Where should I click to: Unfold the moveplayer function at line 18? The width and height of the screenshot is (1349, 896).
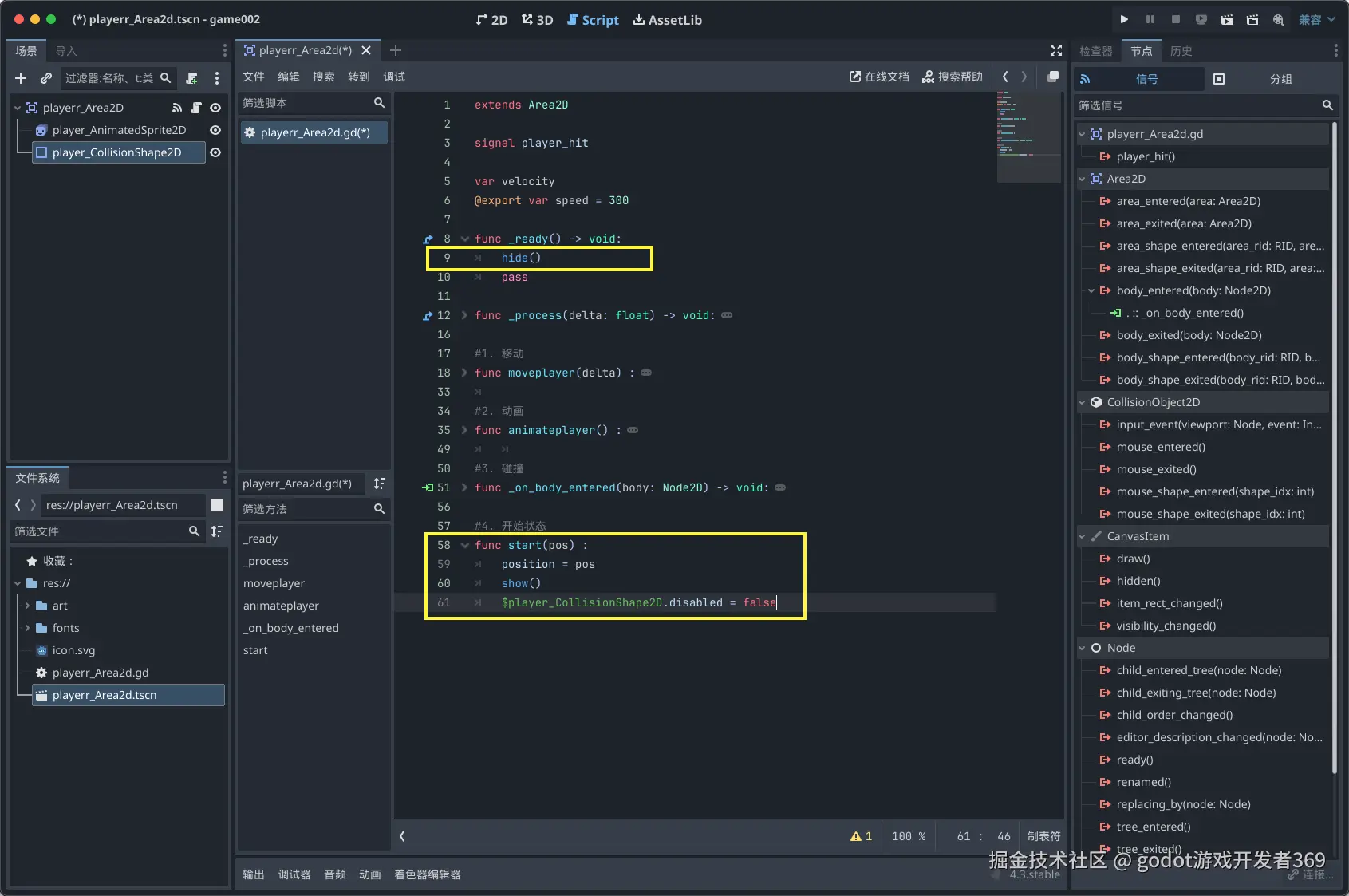click(464, 373)
